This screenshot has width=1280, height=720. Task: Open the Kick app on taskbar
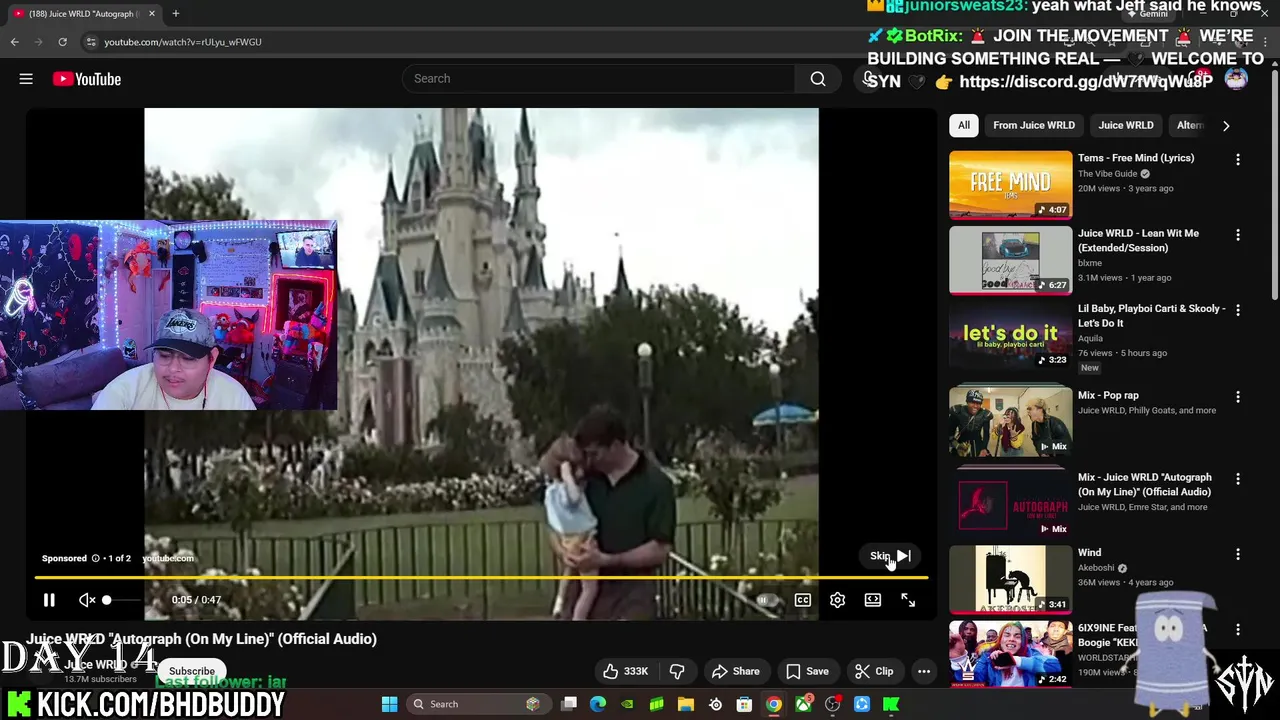[891, 704]
